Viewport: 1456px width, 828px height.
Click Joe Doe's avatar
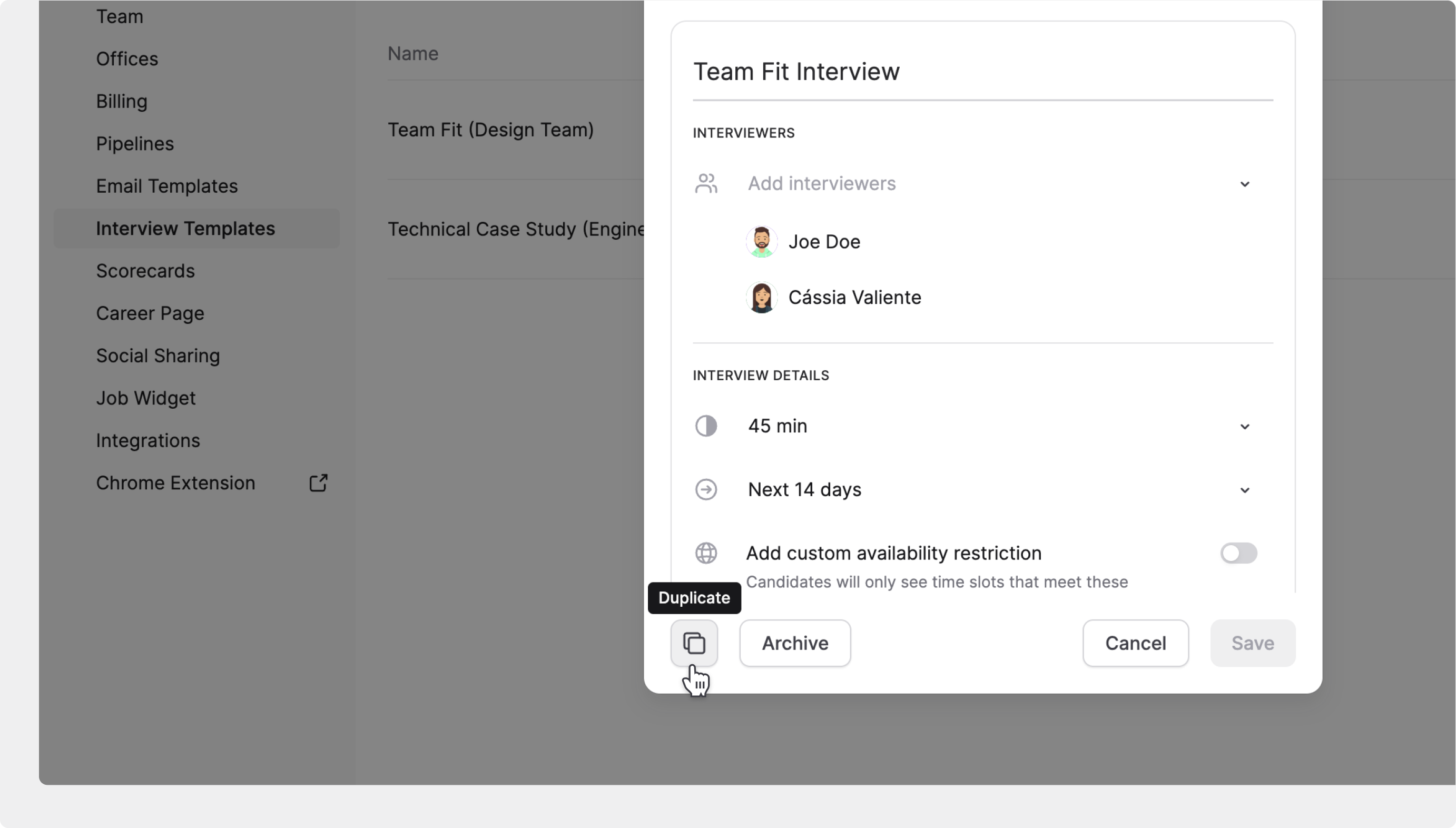[761, 242]
